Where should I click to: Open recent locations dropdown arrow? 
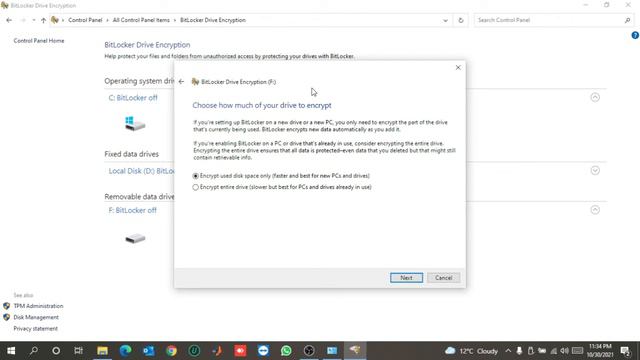coord(33,20)
